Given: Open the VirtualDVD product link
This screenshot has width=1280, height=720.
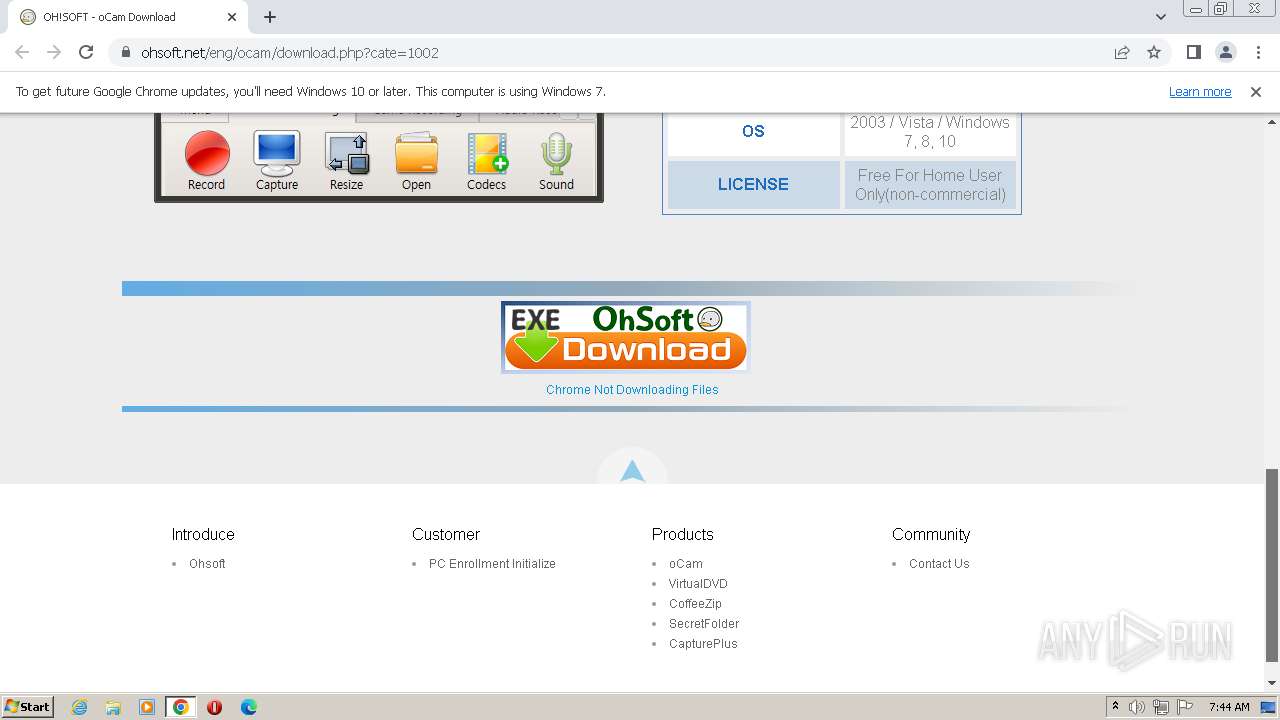Looking at the screenshot, I should (698, 584).
